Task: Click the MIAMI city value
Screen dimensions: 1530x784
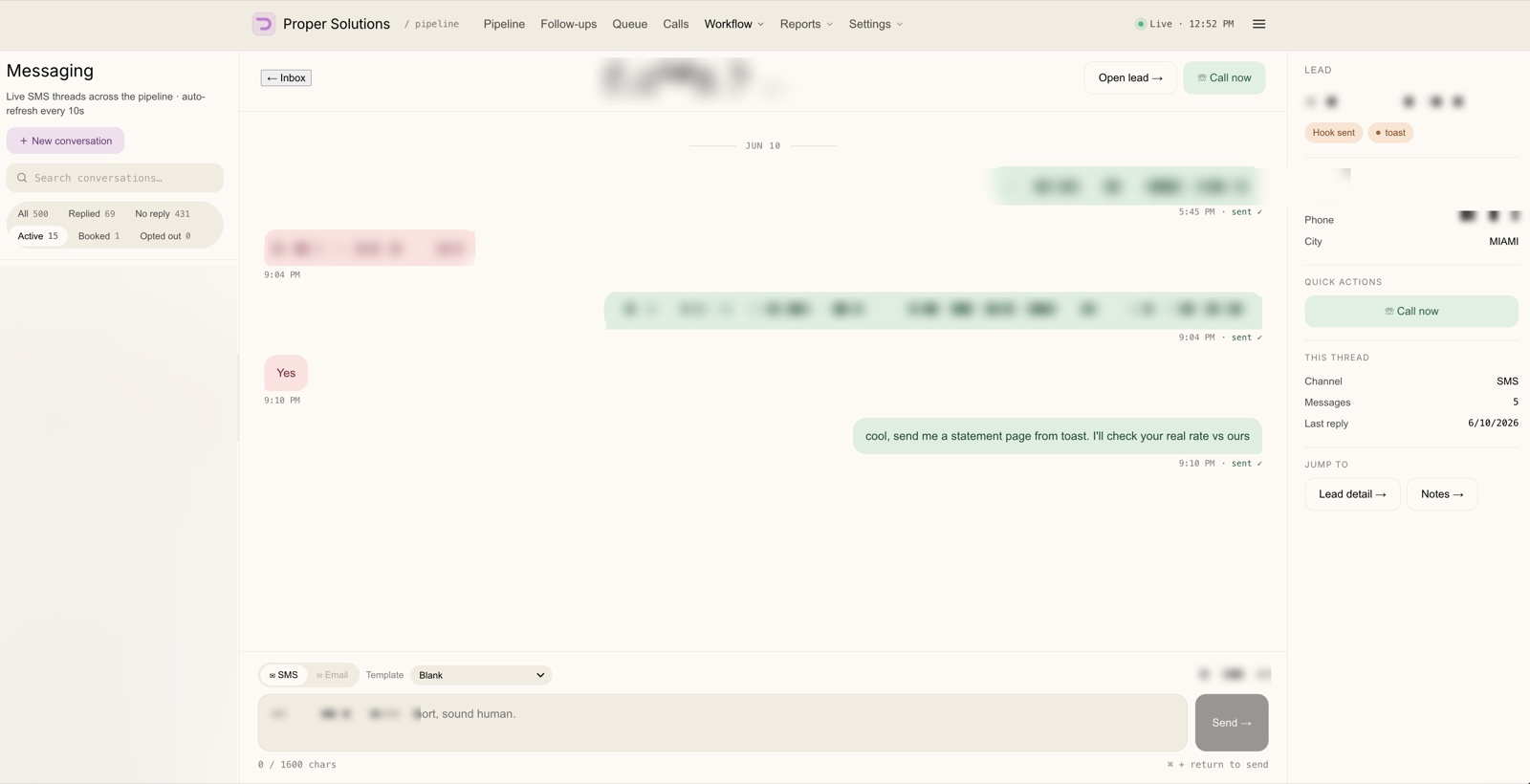Action: (1503, 242)
